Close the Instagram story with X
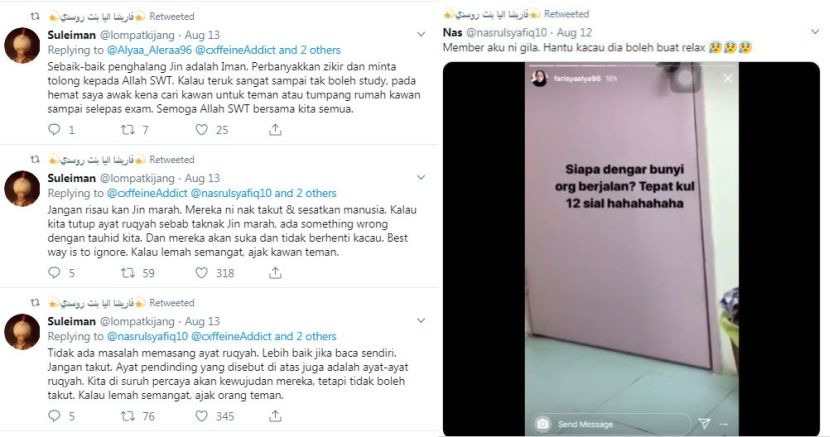The width and height of the screenshot is (830, 437). (x=728, y=78)
